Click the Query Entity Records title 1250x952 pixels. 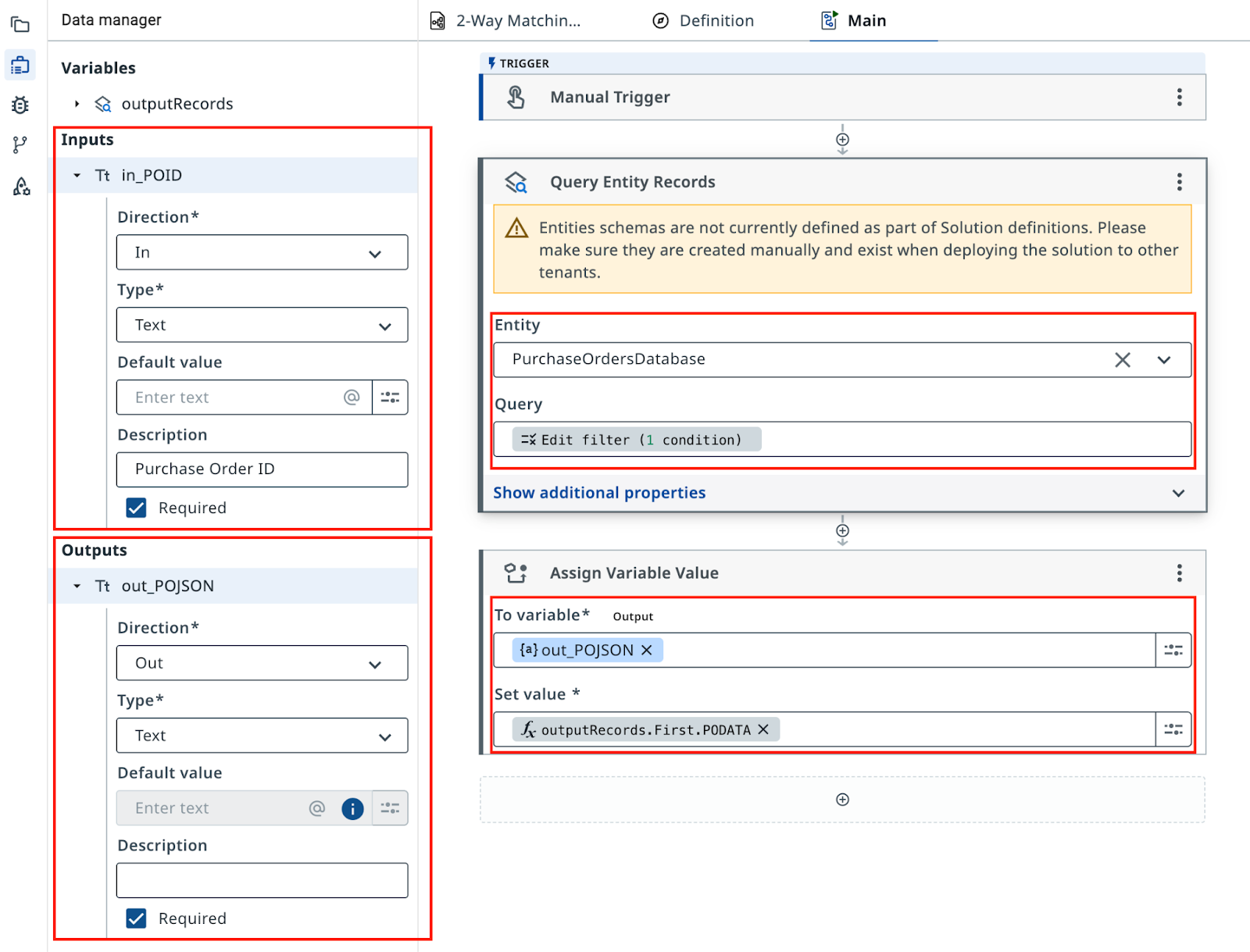(633, 182)
